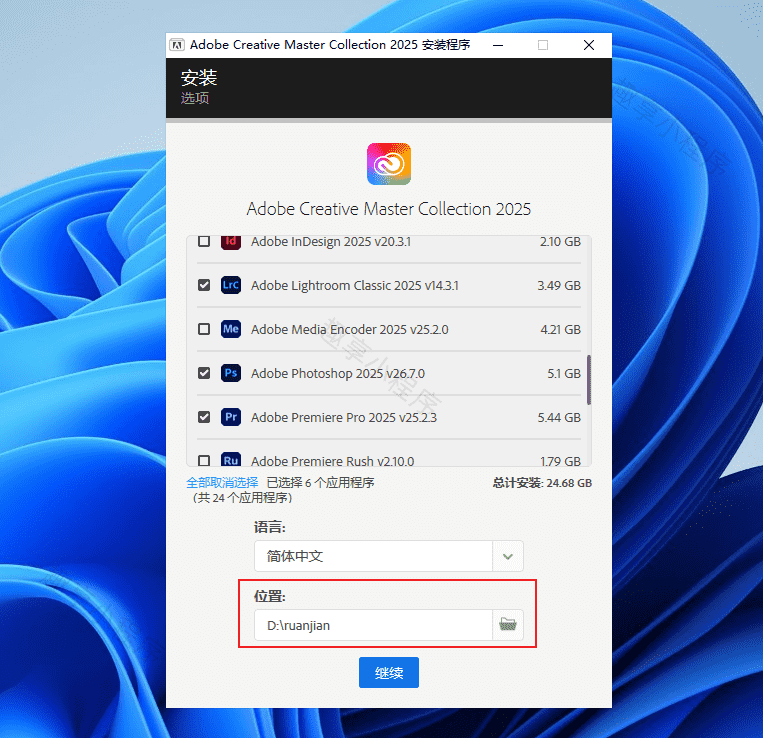763x738 pixels.
Task: Click the (共 24 个应用程序) text
Action: click(x=242, y=498)
